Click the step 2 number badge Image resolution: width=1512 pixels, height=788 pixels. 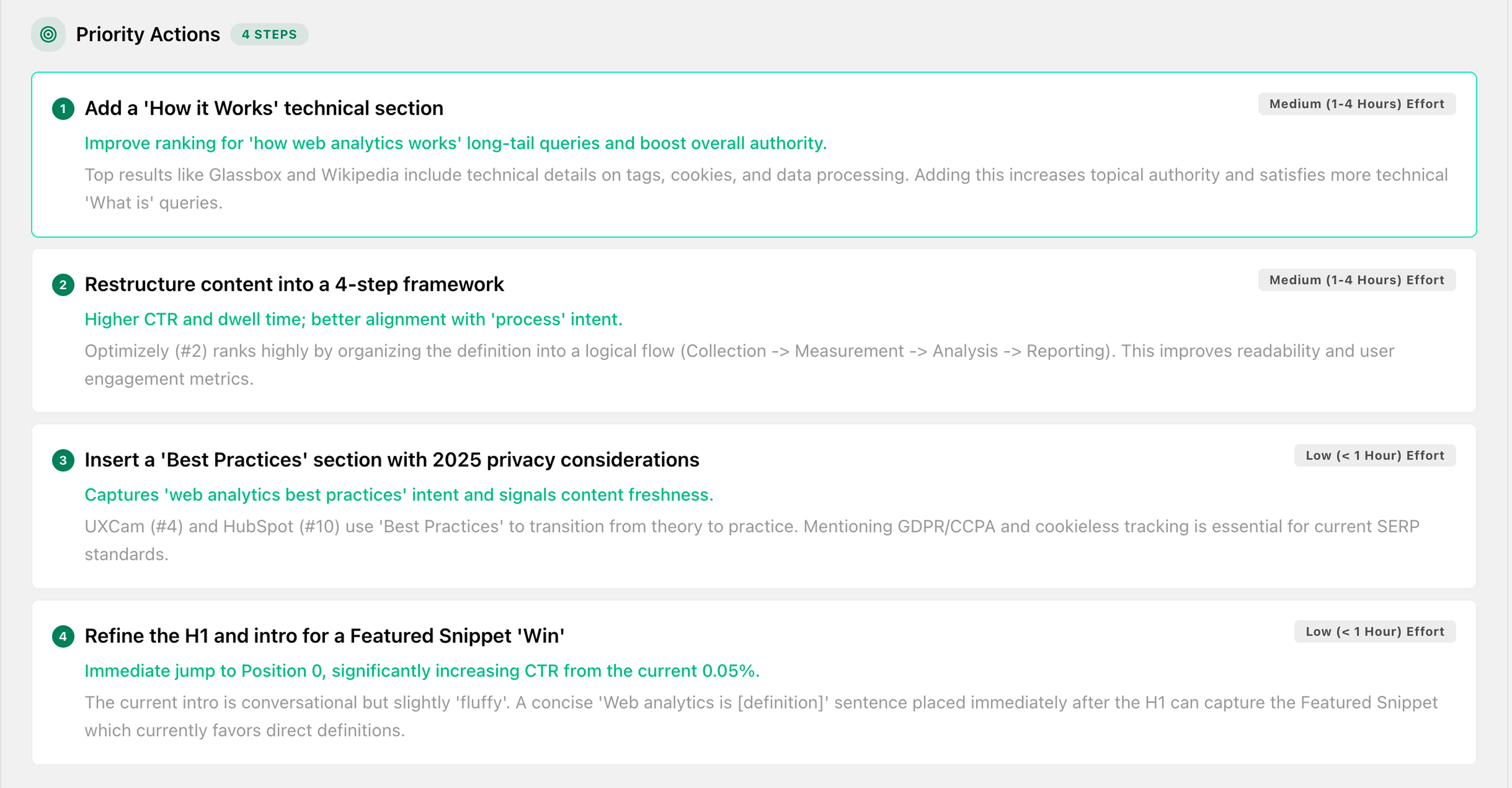point(63,285)
